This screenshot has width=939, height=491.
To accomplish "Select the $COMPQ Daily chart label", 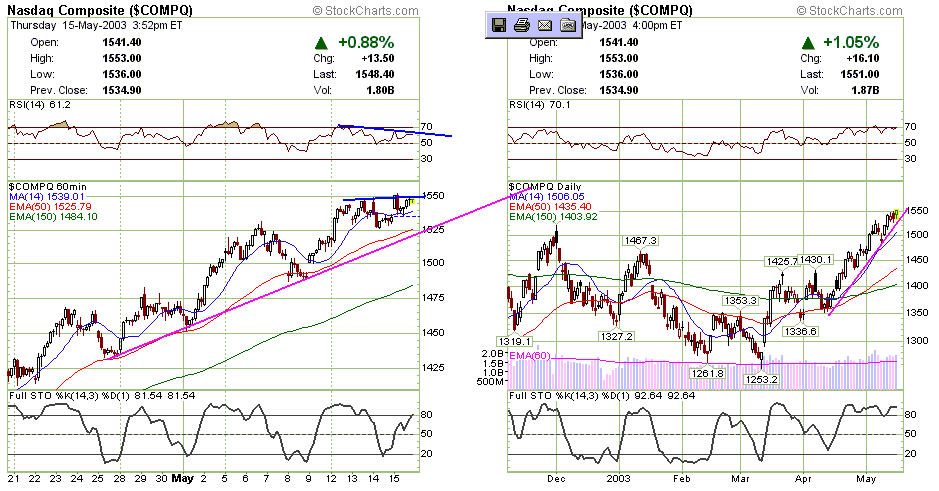I will pos(546,187).
